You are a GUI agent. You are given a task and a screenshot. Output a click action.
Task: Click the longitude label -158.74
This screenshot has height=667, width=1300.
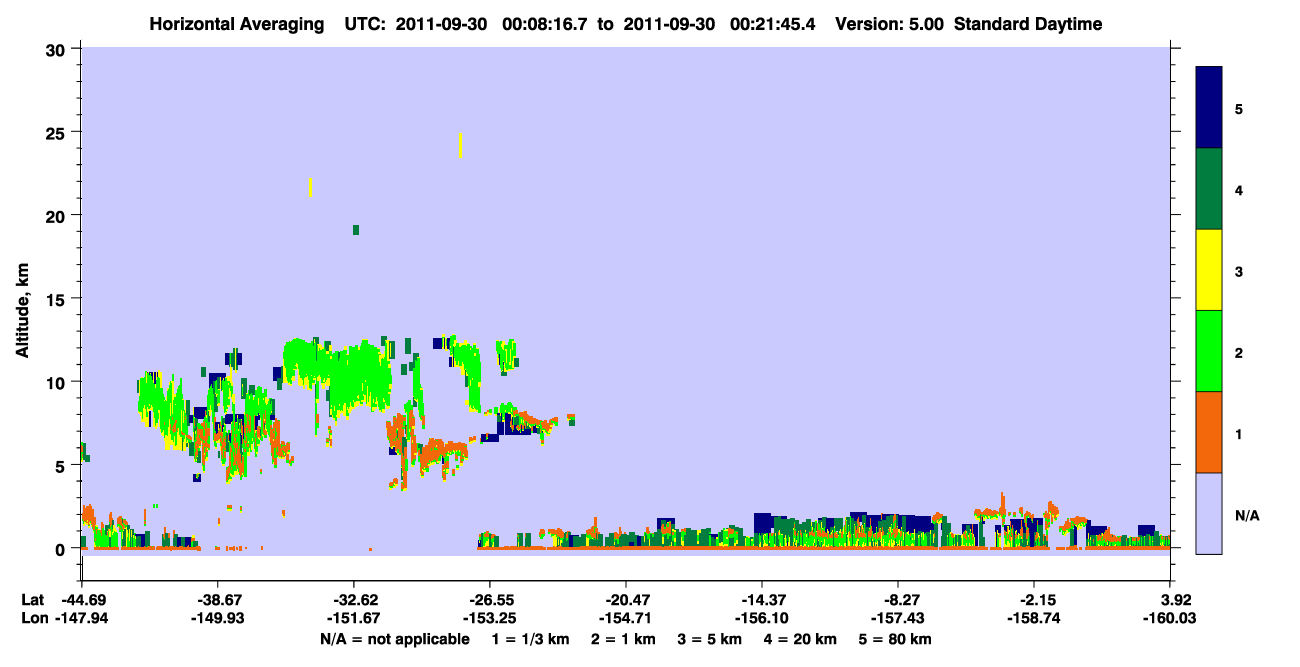(x=1034, y=619)
